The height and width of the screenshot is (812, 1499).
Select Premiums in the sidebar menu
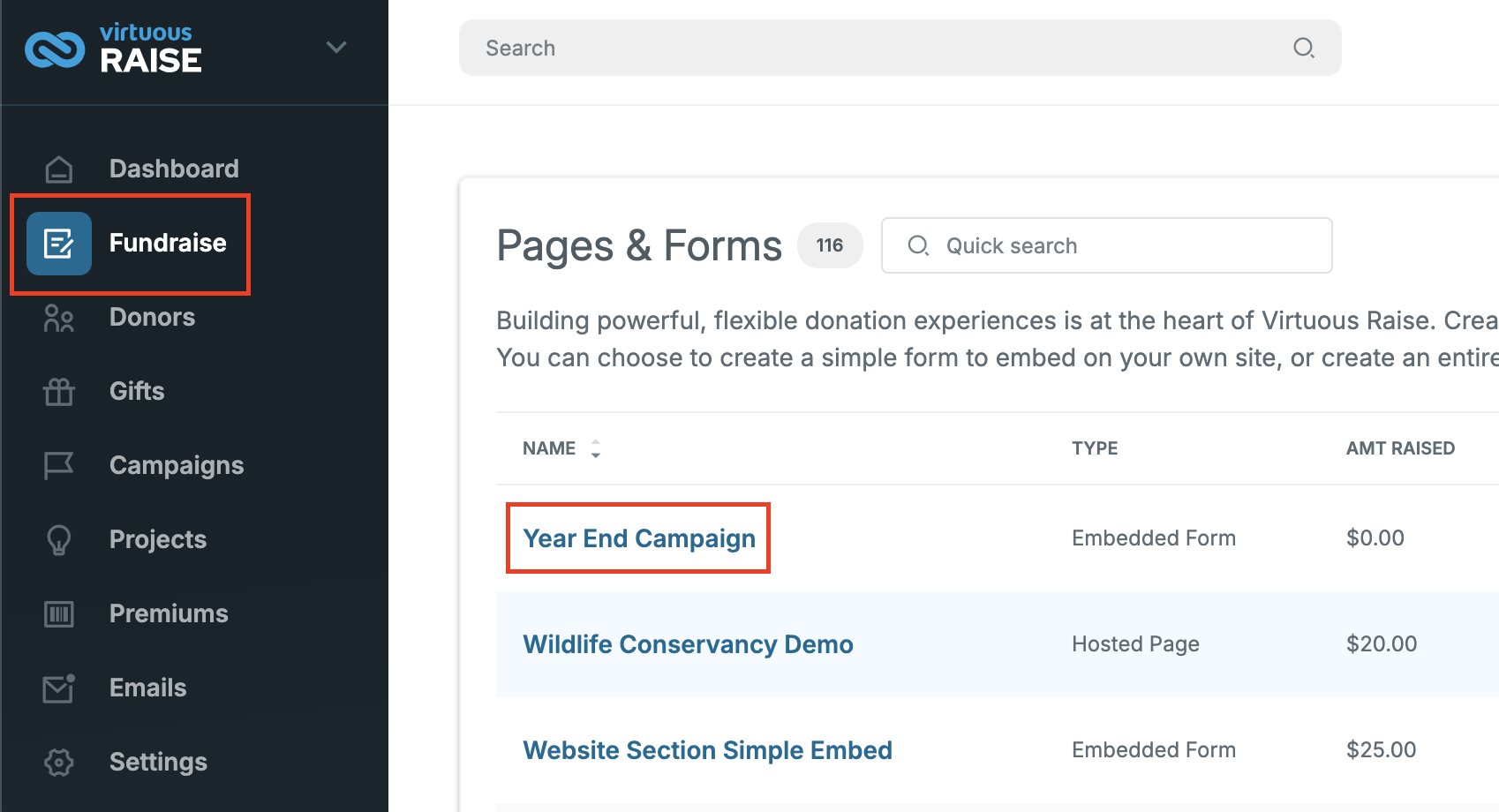169,613
